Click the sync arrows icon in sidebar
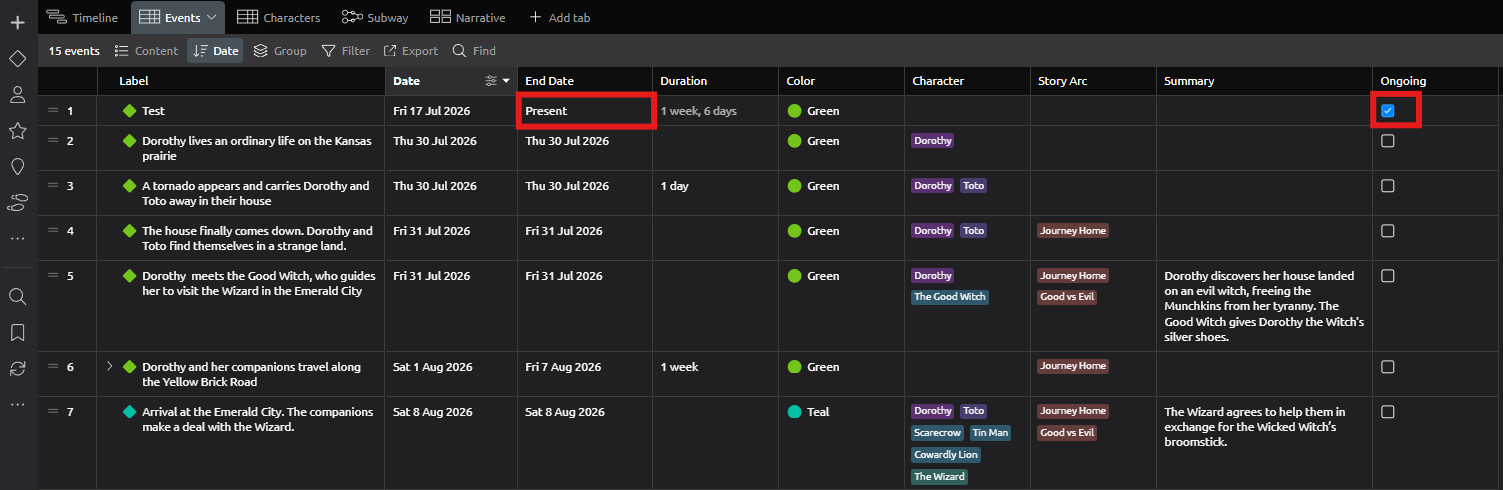This screenshot has height=490, width=1503. pyautogui.click(x=17, y=369)
